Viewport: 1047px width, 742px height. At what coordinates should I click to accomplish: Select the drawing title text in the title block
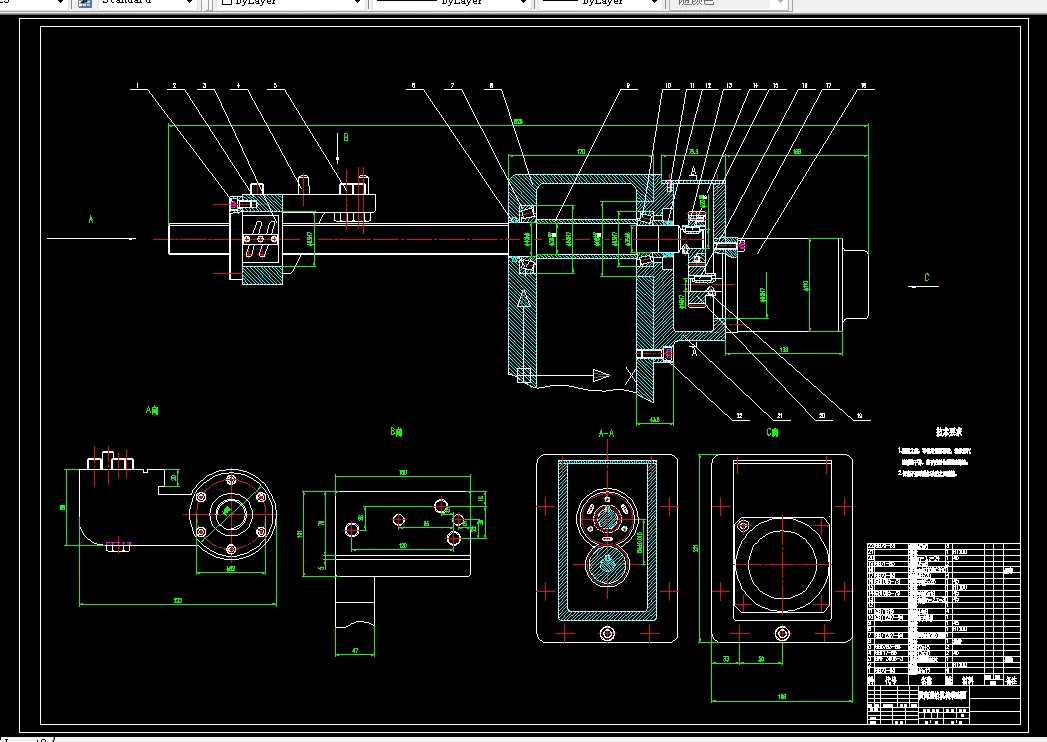click(943, 695)
